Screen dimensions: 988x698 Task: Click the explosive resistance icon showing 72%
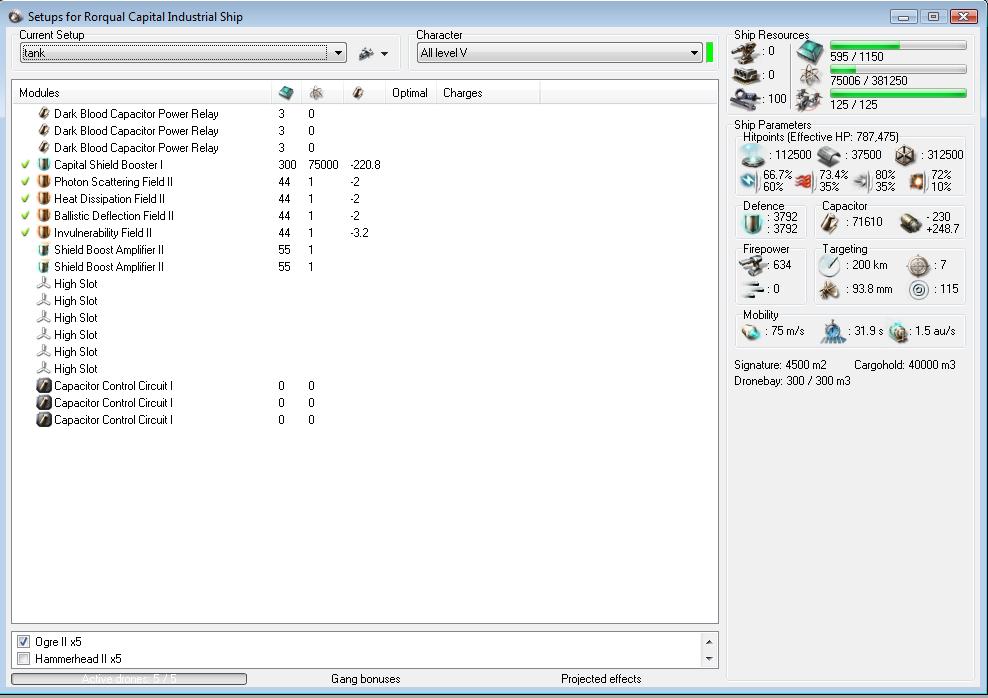[917, 181]
